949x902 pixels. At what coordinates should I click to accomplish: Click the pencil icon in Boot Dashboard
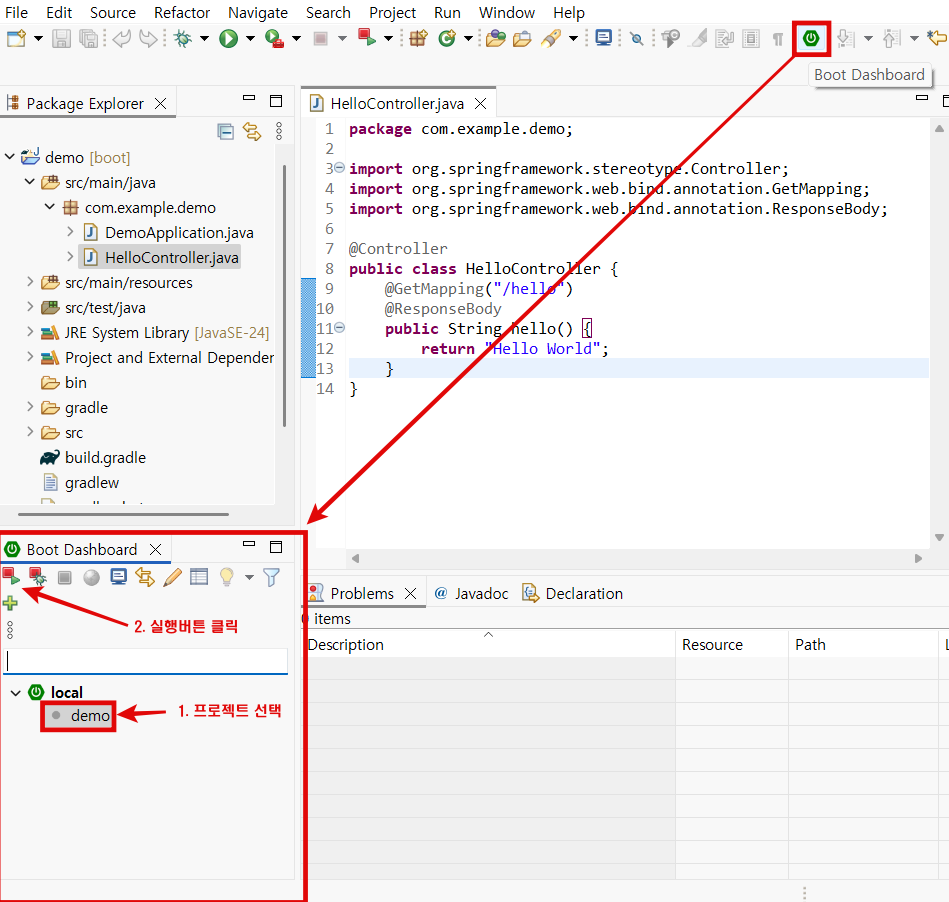(172, 577)
